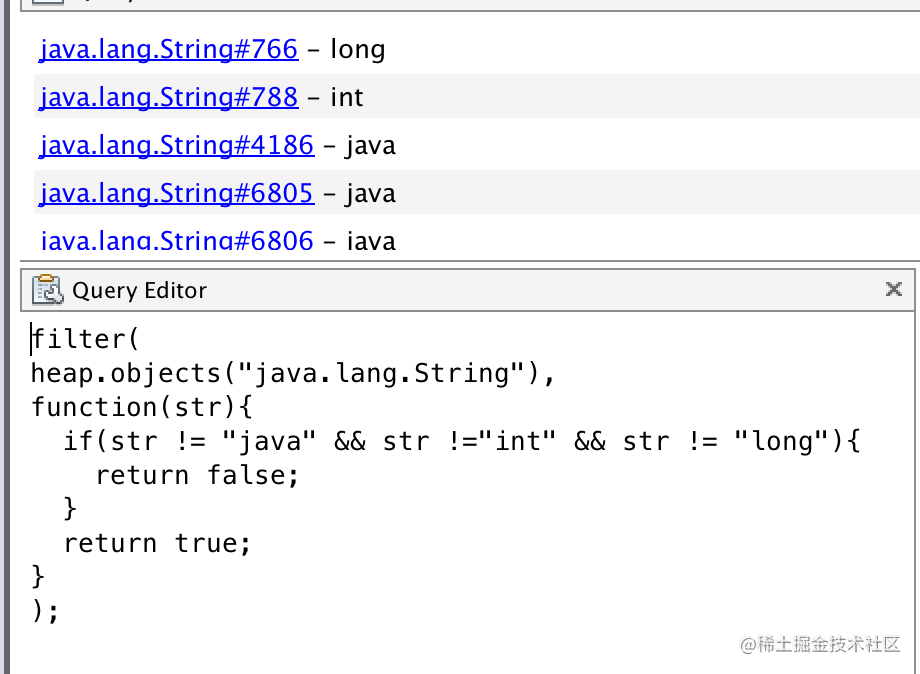Click the "int" value beside String#788
The image size is (920, 674).
347,97
